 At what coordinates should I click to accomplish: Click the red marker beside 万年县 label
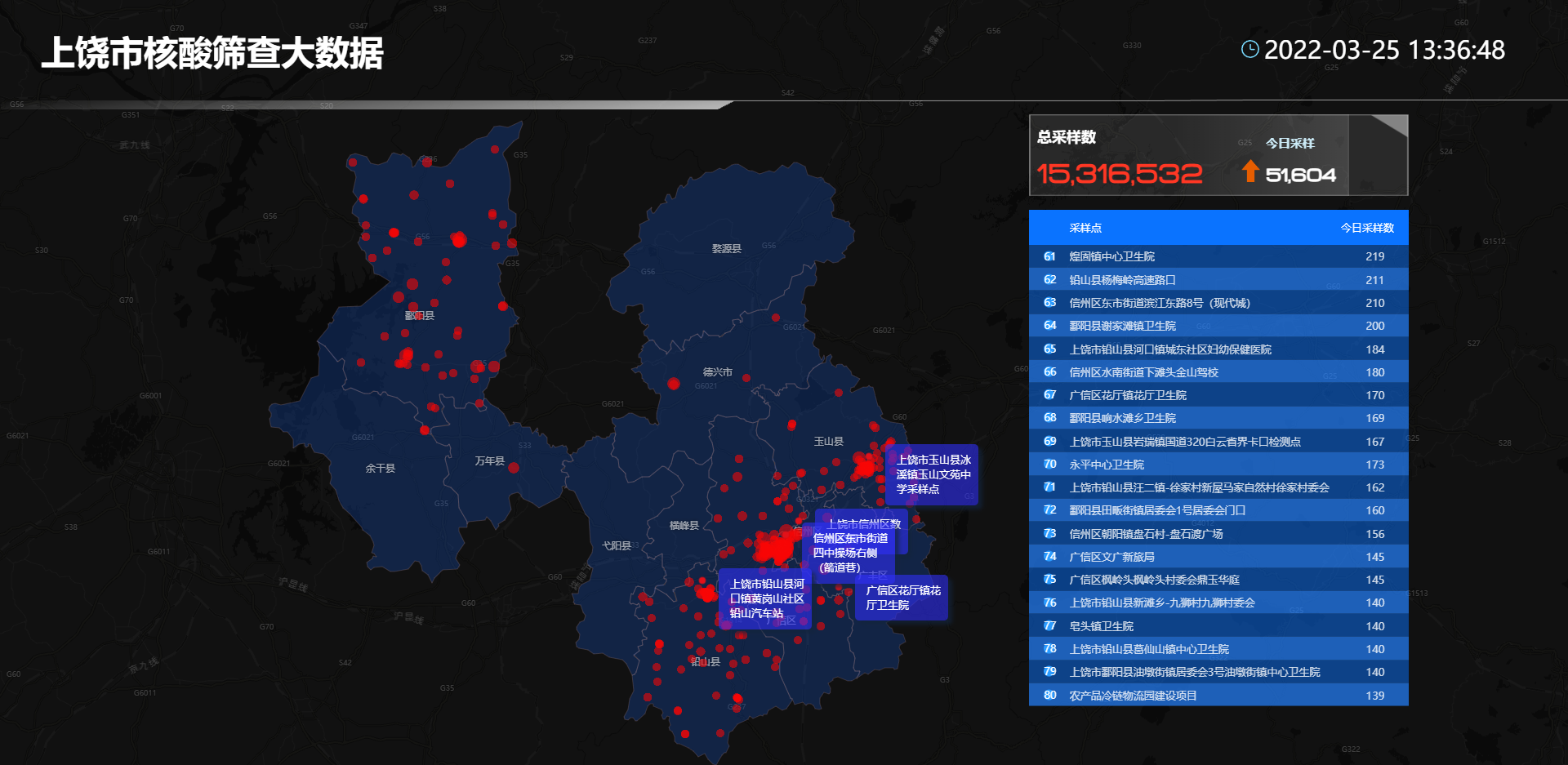click(514, 468)
